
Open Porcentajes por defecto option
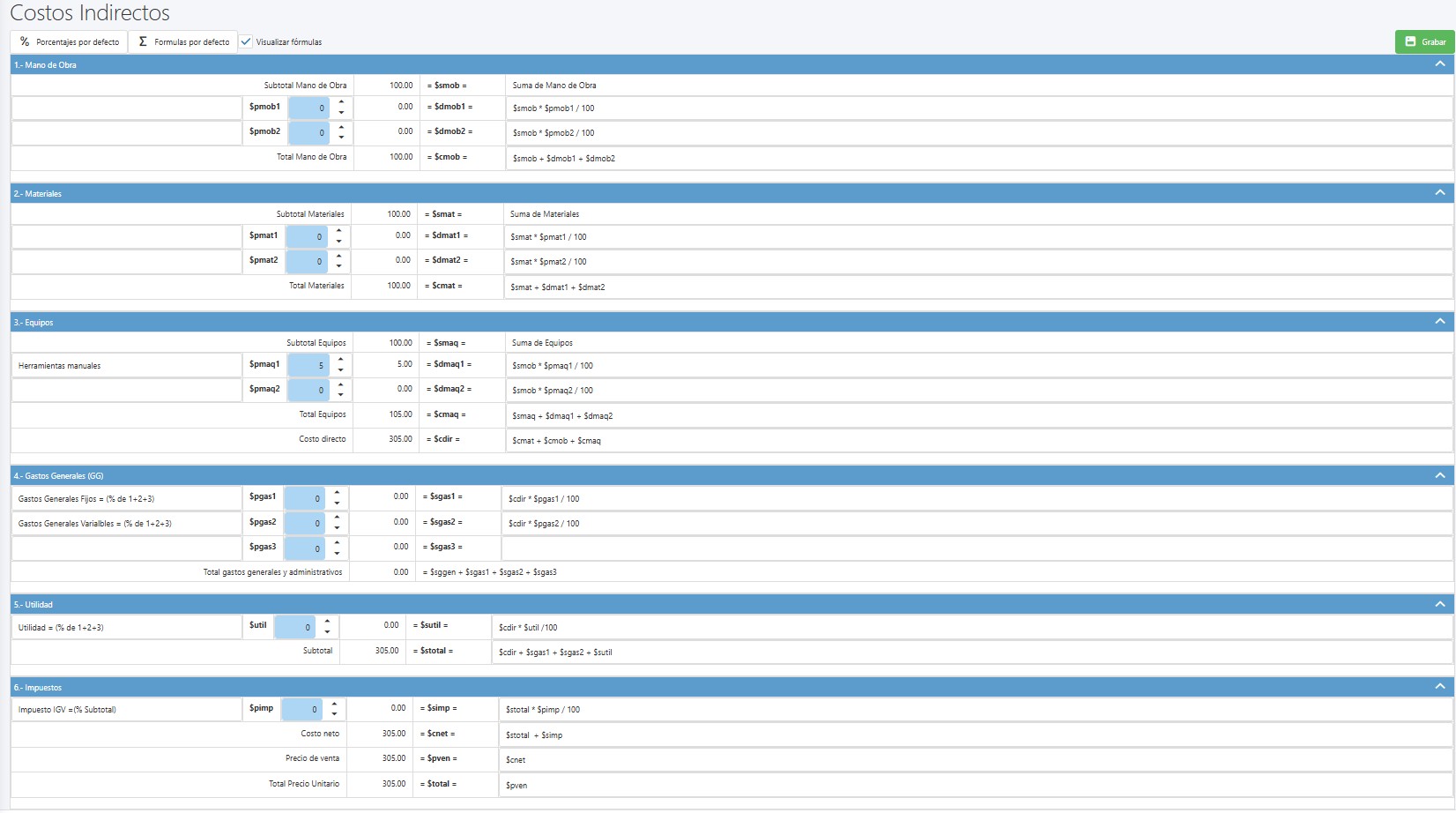tap(69, 42)
